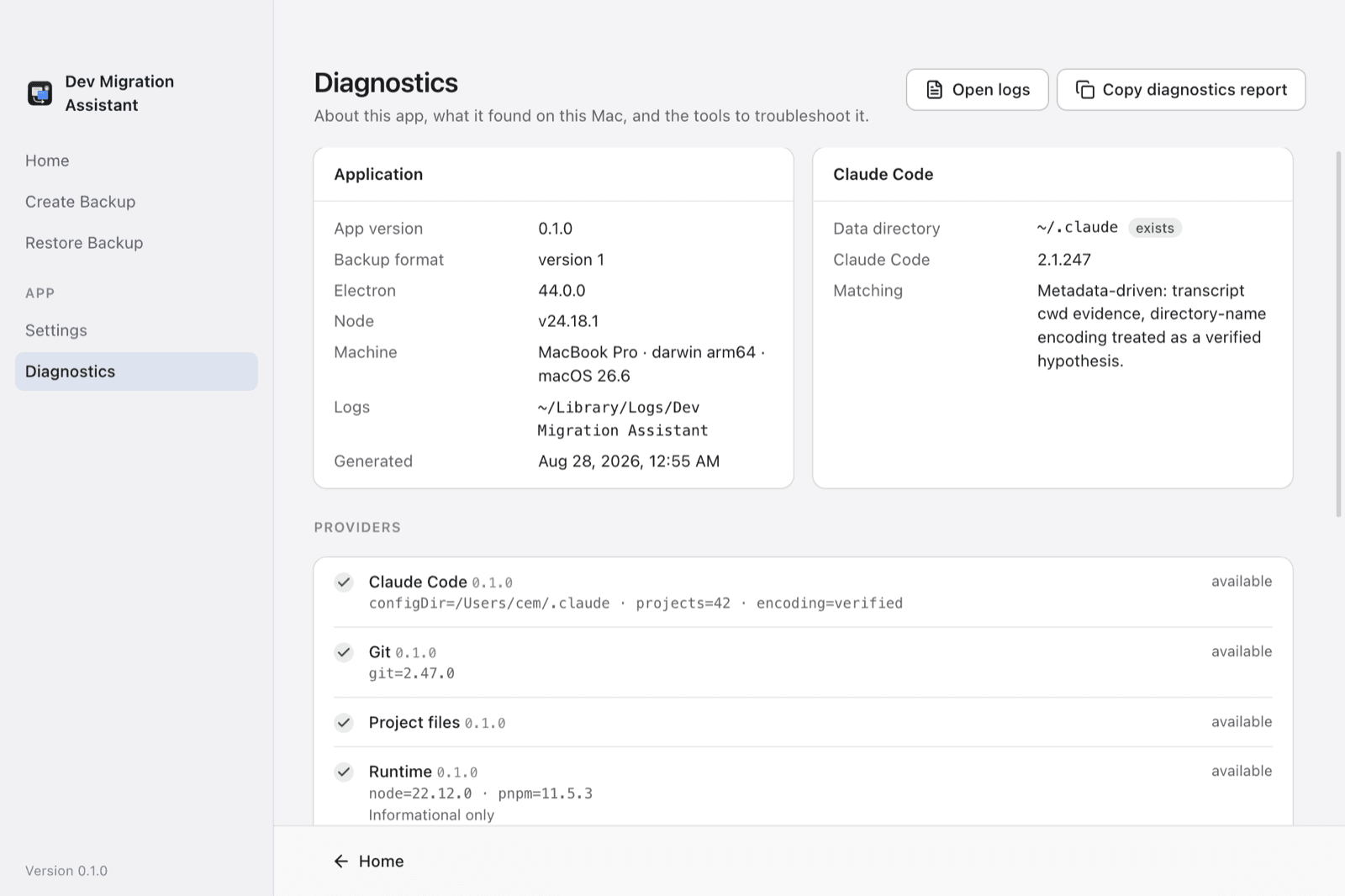Viewport: 1345px width, 896px height.
Task: Click the checkmark icon beside Claude Code provider
Action: coord(344,582)
